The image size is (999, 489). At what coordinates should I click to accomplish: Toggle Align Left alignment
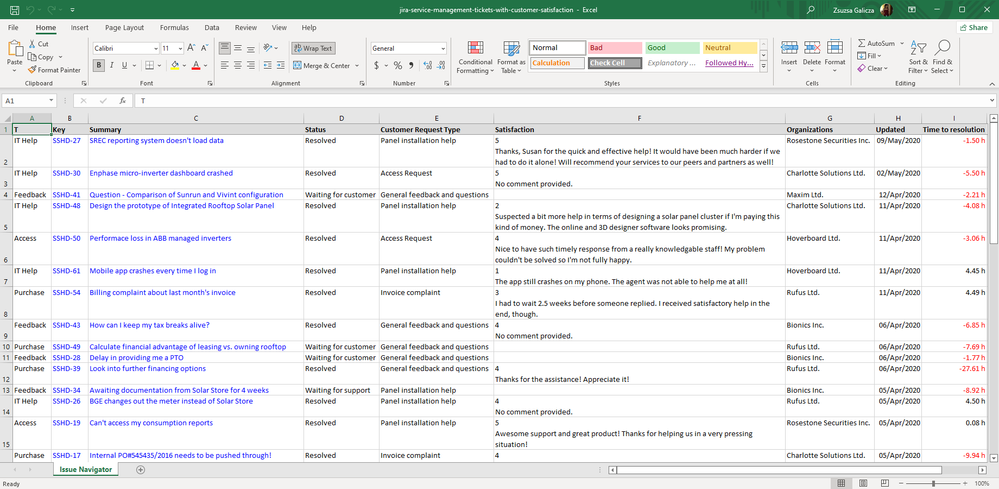click(225, 66)
